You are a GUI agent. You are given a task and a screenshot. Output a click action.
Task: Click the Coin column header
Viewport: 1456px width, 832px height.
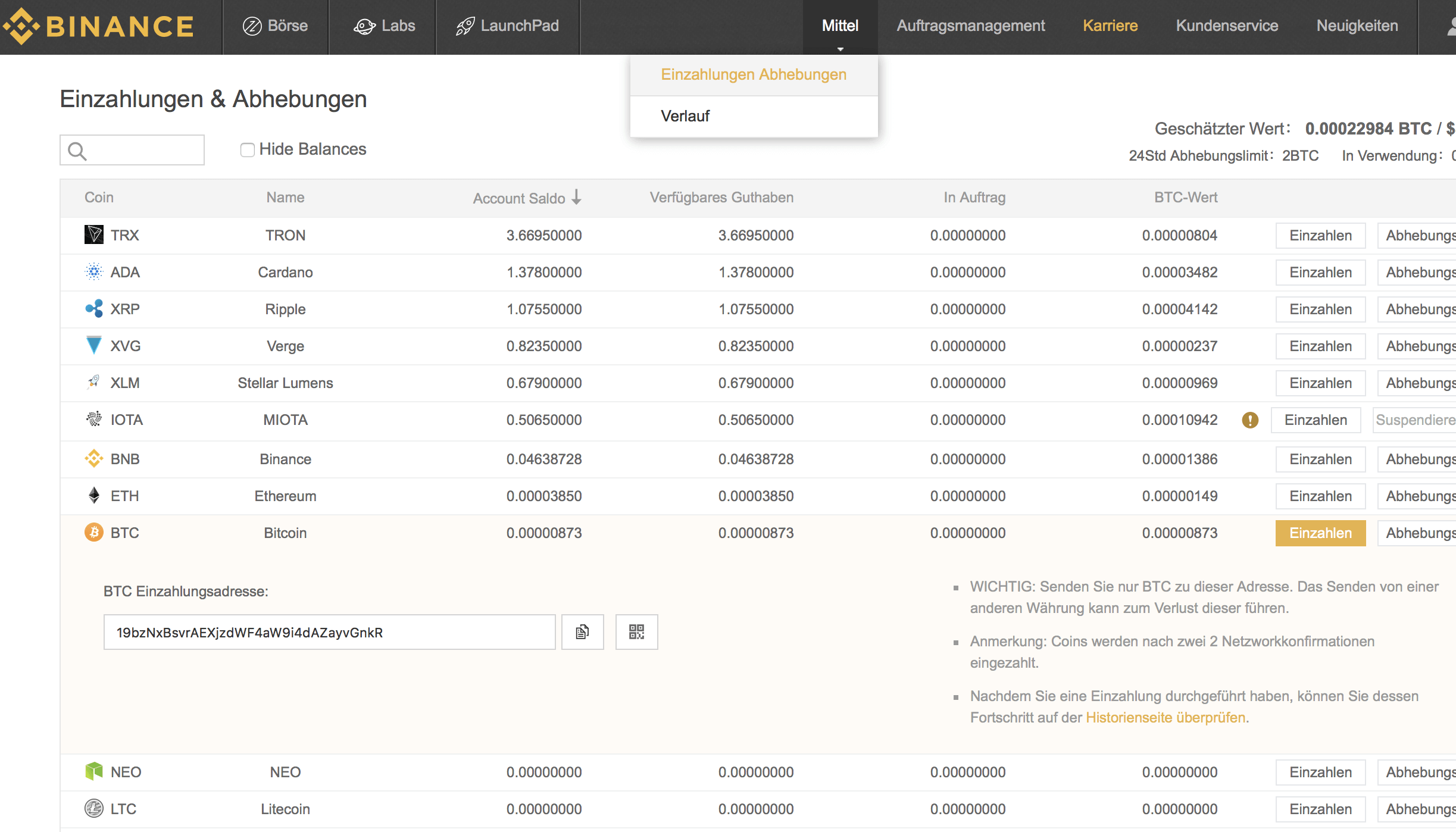(x=99, y=198)
